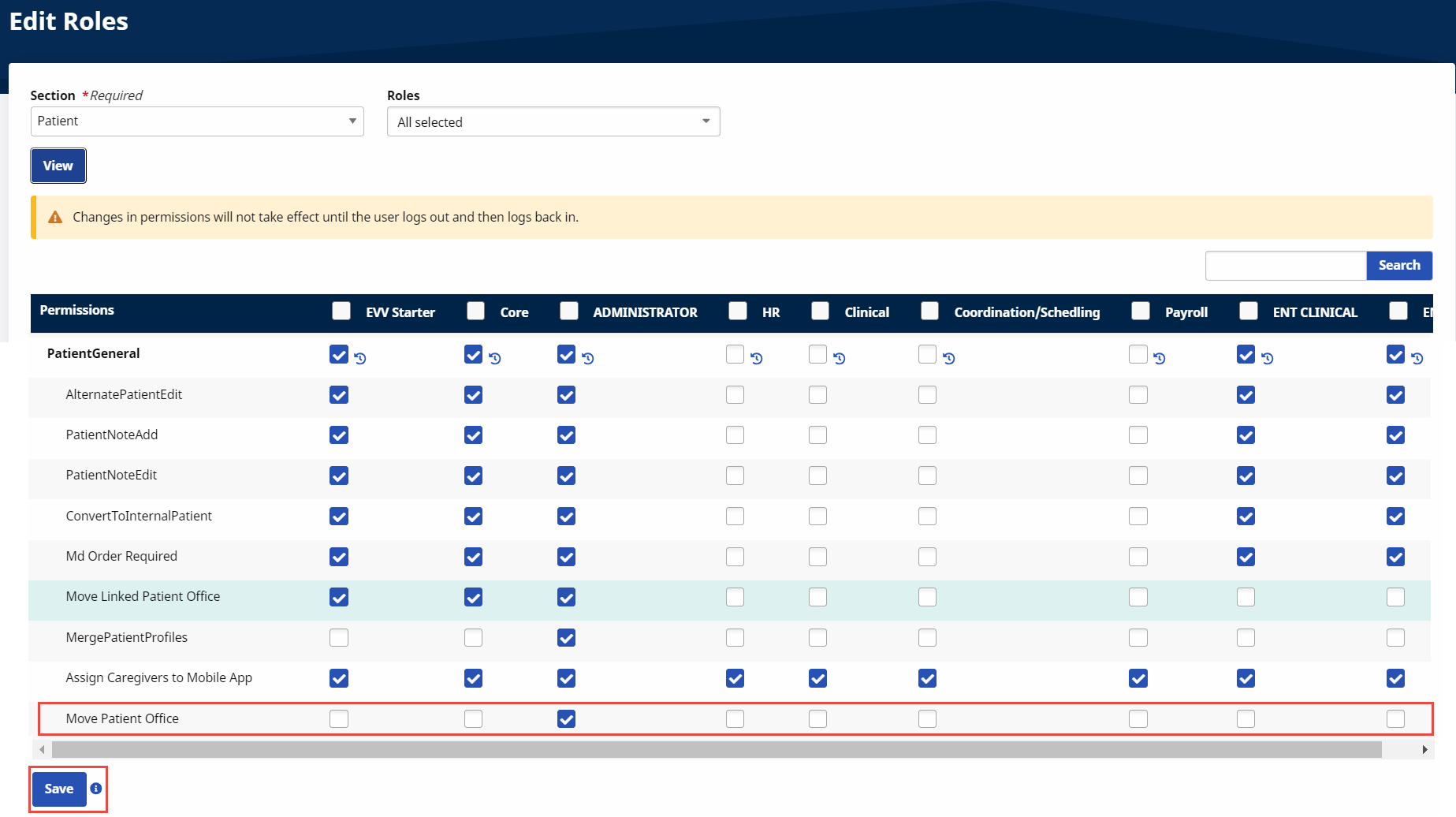Click the horizontal scrollbar right arrow
This screenshot has height=817, width=1456.
tap(1424, 749)
